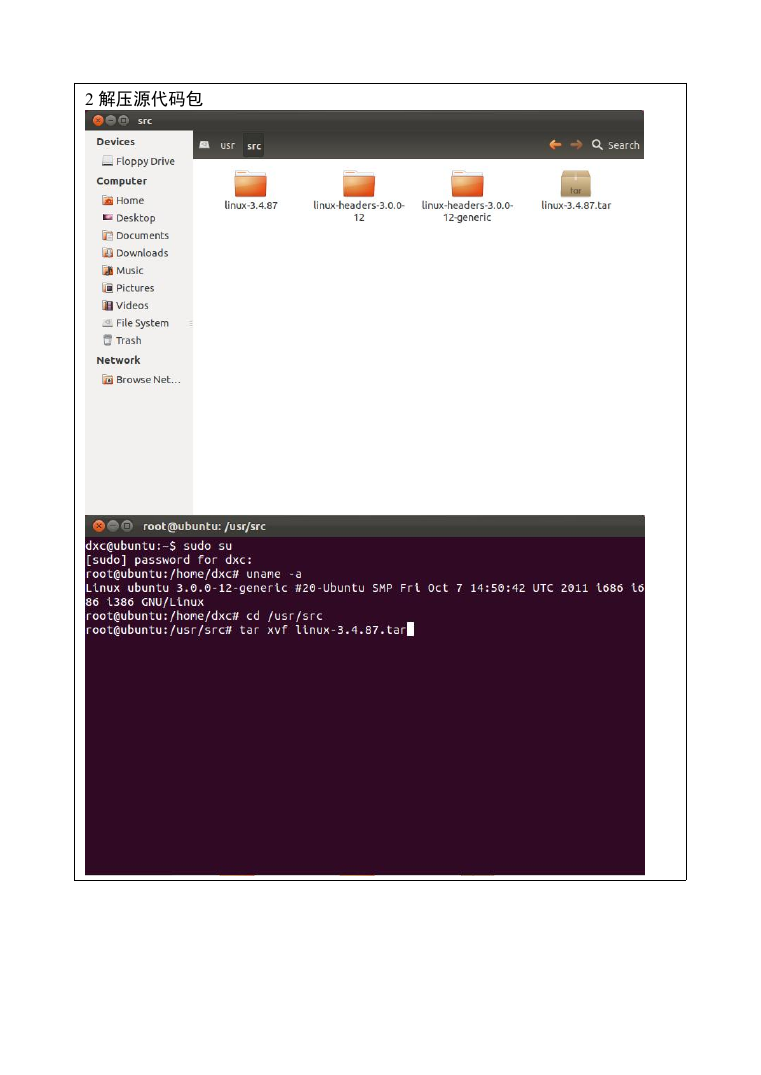Open Music in sidebar
The width and height of the screenshot is (761, 1075).
123,270
